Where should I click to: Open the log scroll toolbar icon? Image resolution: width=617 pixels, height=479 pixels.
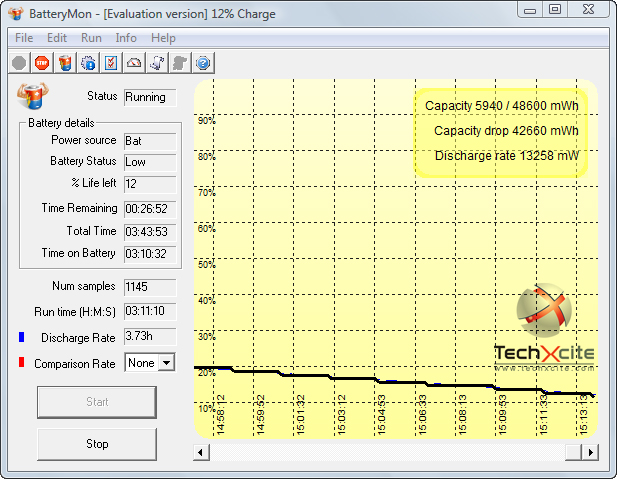(x=157, y=63)
